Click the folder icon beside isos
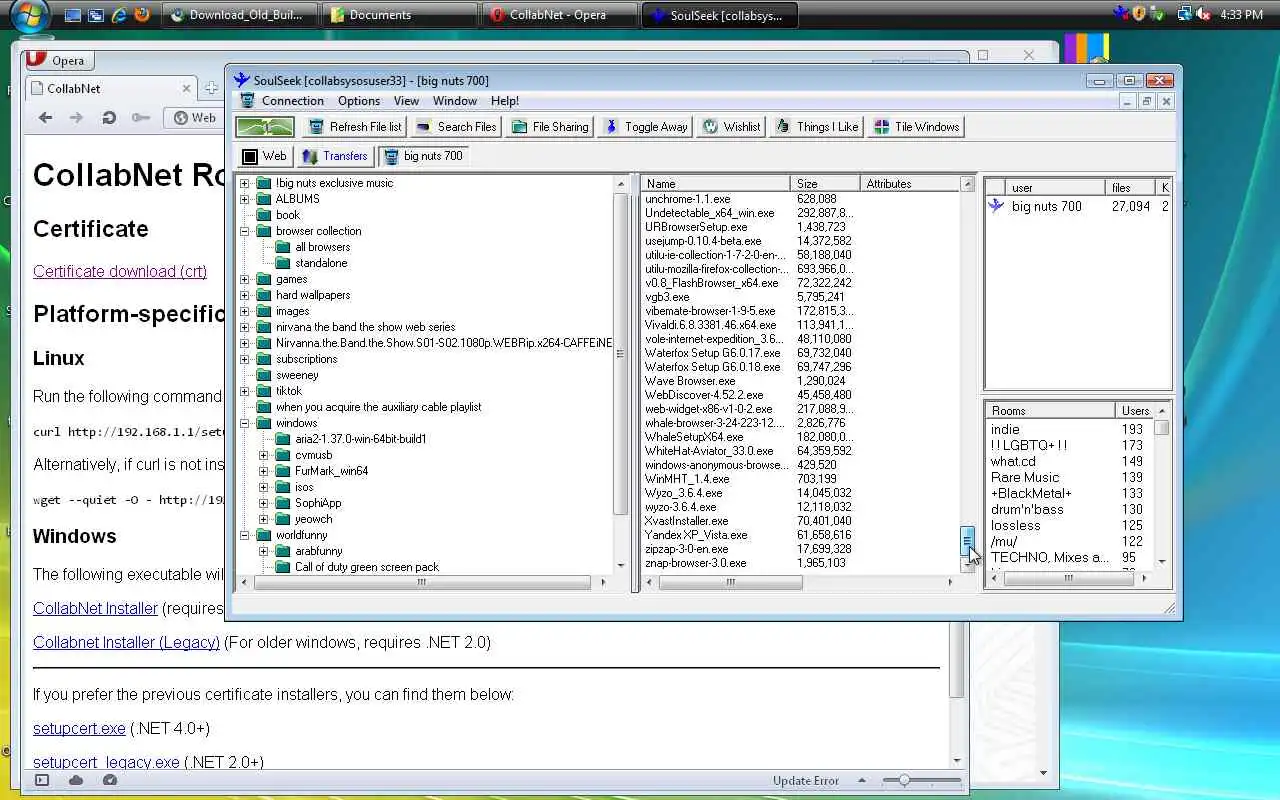This screenshot has width=1280, height=800. 283,487
